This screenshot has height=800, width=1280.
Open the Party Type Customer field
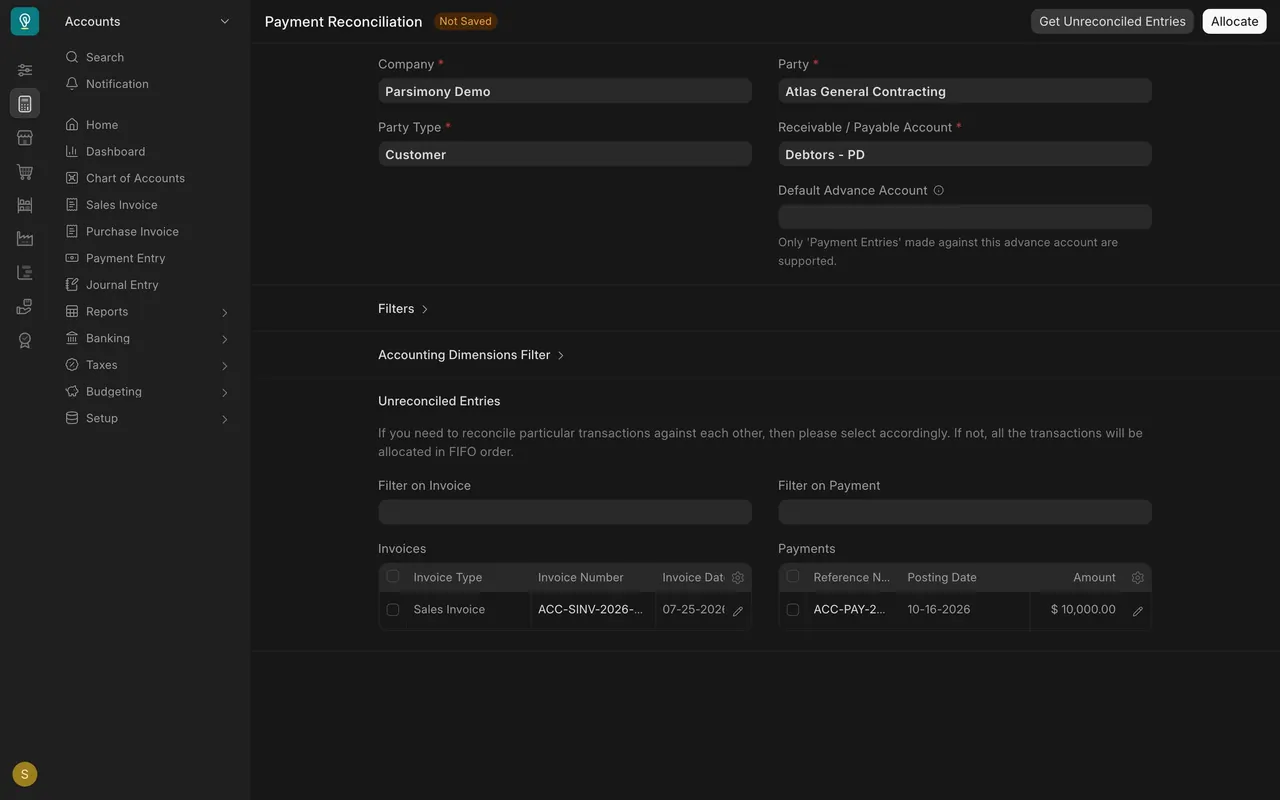(565, 154)
